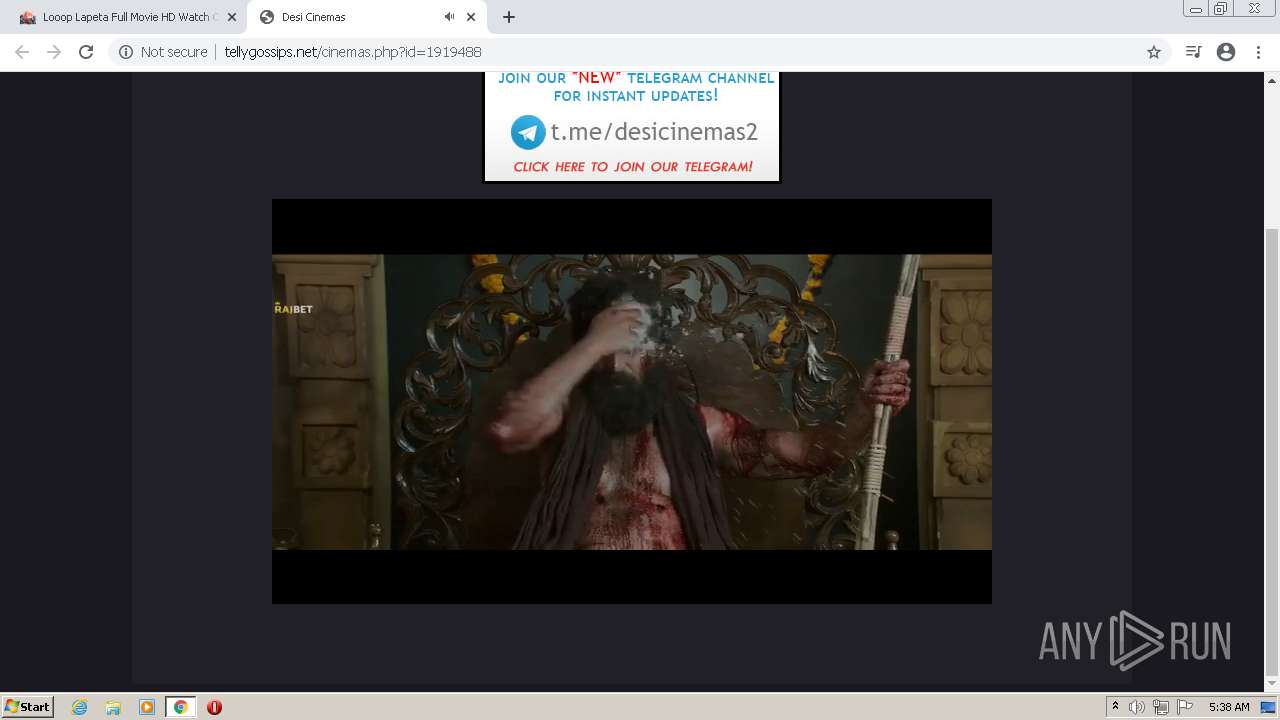Bookmark this page with the star

1154,52
